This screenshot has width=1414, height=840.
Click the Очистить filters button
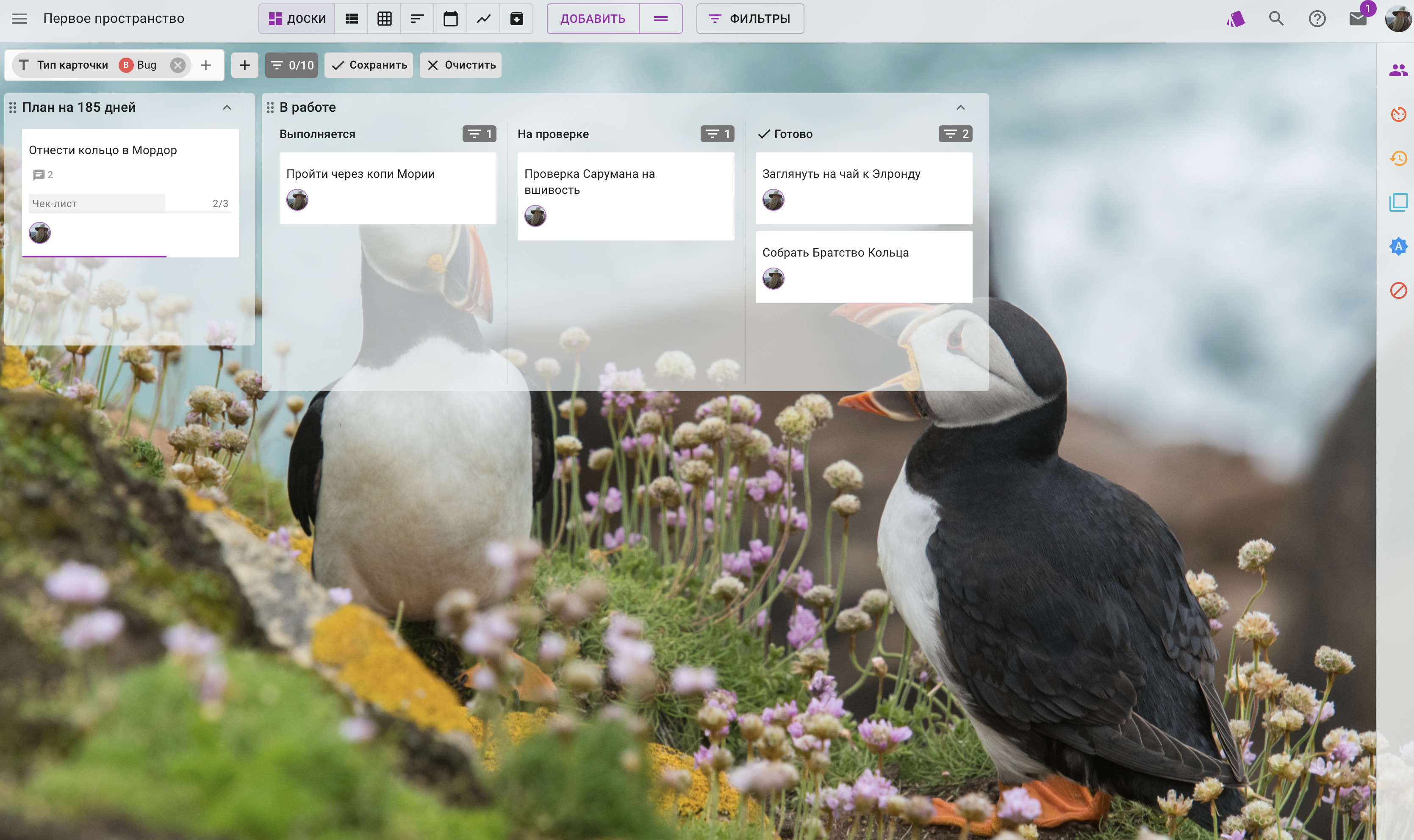tap(461, 65)
